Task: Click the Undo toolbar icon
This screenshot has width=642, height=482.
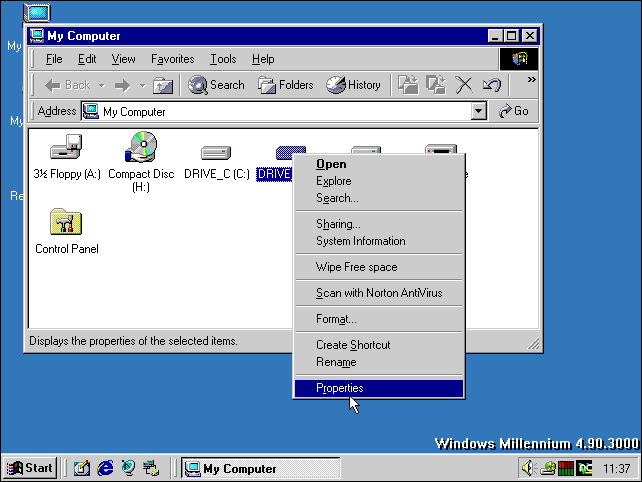Action: (x=492, y=85)
